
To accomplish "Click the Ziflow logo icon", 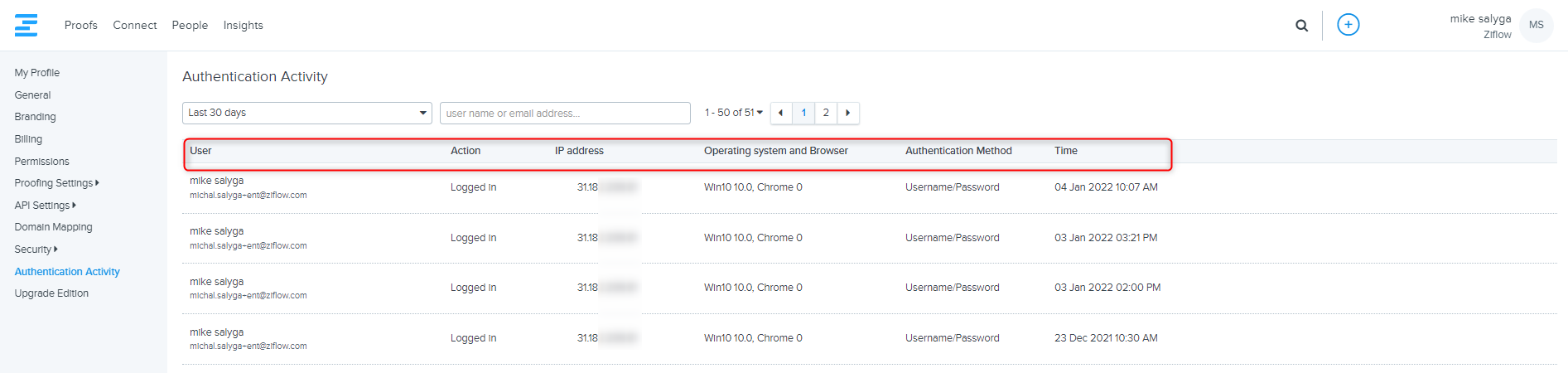I will click(26, 25).
